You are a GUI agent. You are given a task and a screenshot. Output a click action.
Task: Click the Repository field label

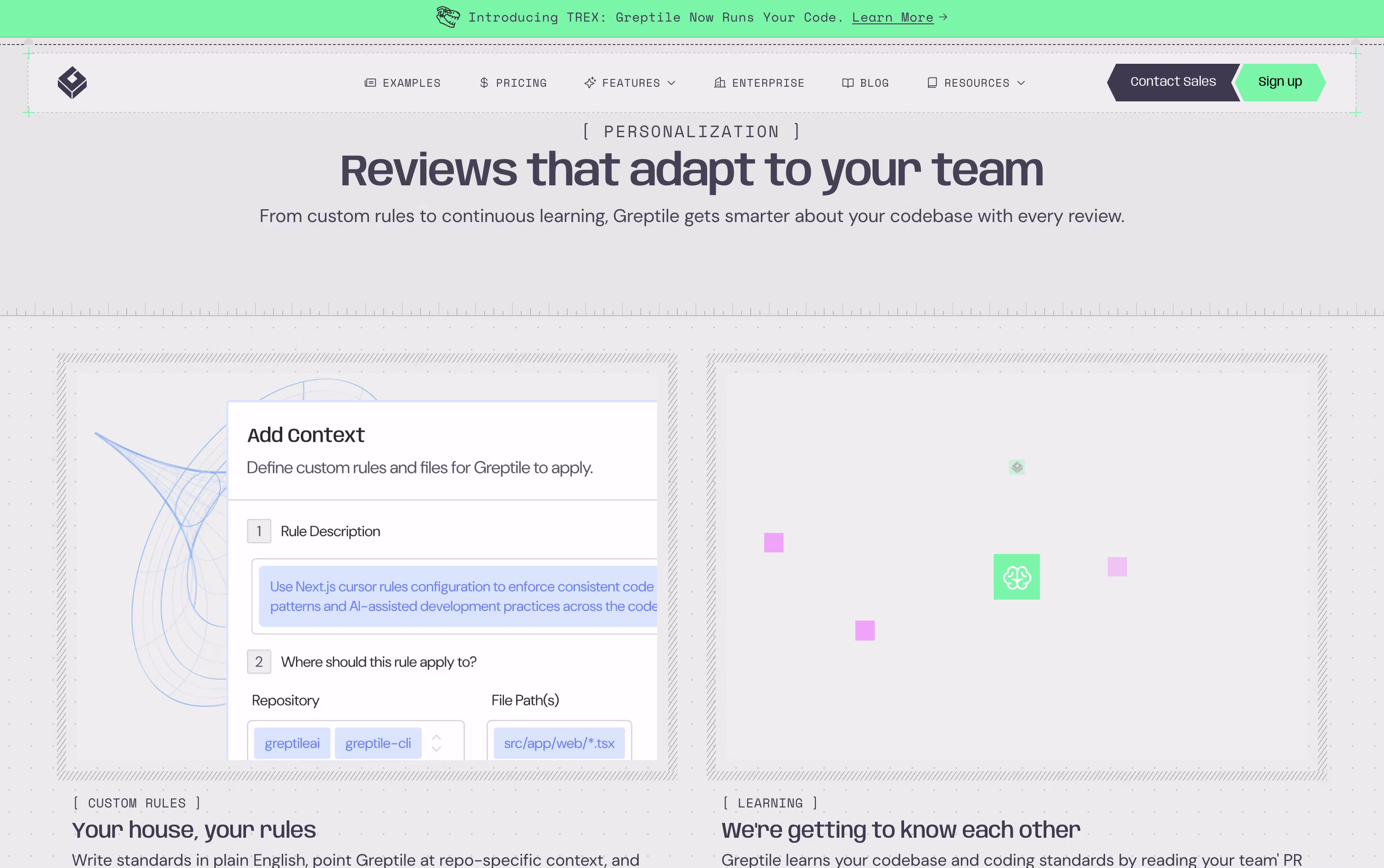pos(285,701)
